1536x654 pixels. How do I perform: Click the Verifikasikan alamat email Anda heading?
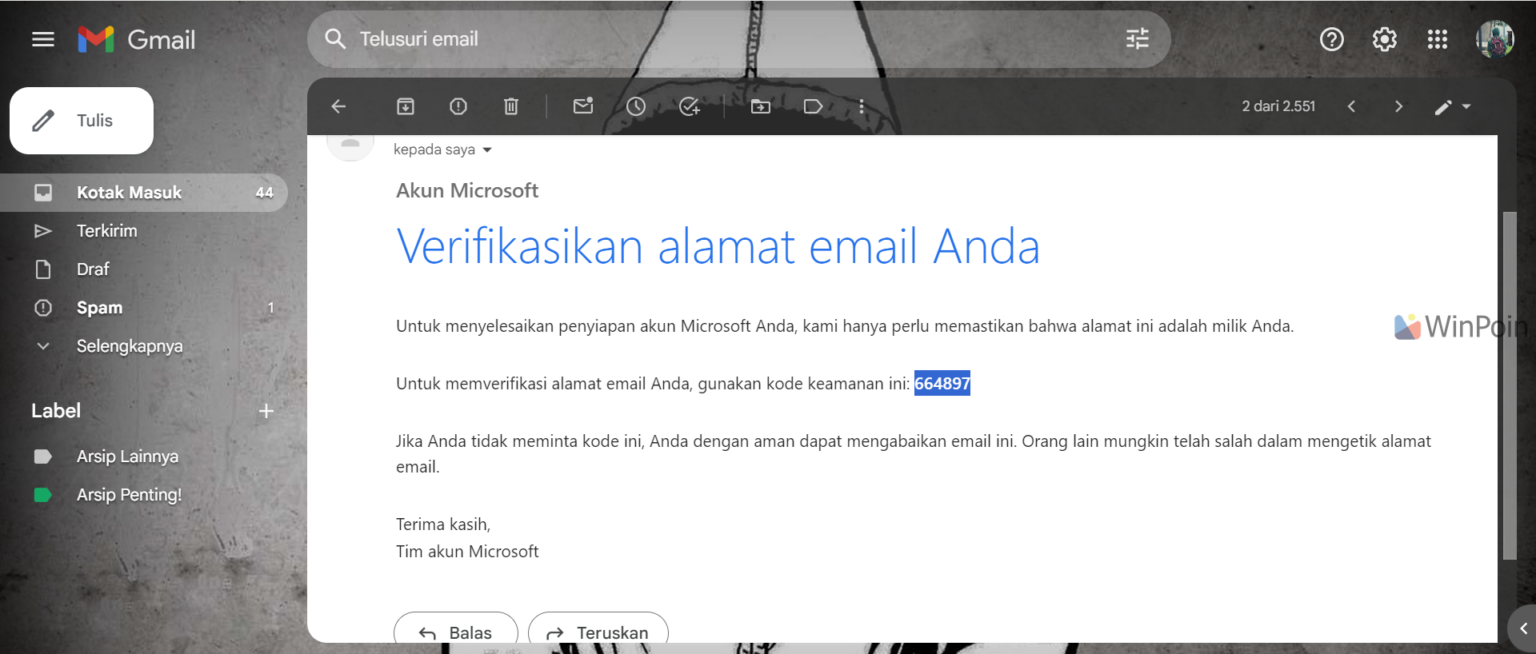coord(718,246)
